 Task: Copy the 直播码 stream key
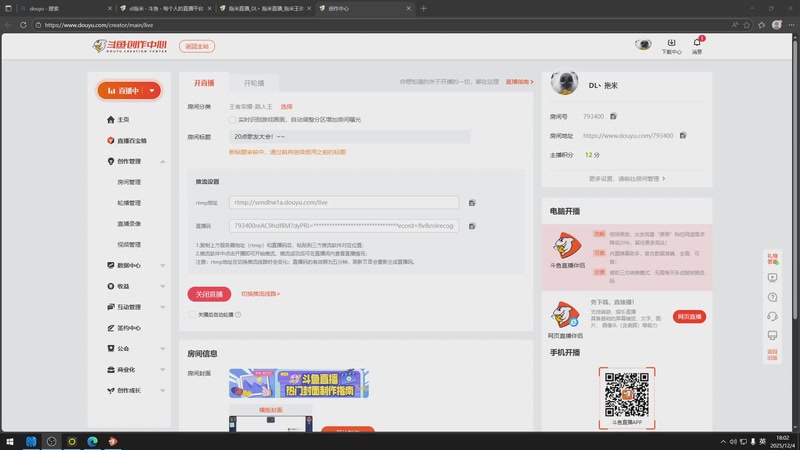pos(472,226)
